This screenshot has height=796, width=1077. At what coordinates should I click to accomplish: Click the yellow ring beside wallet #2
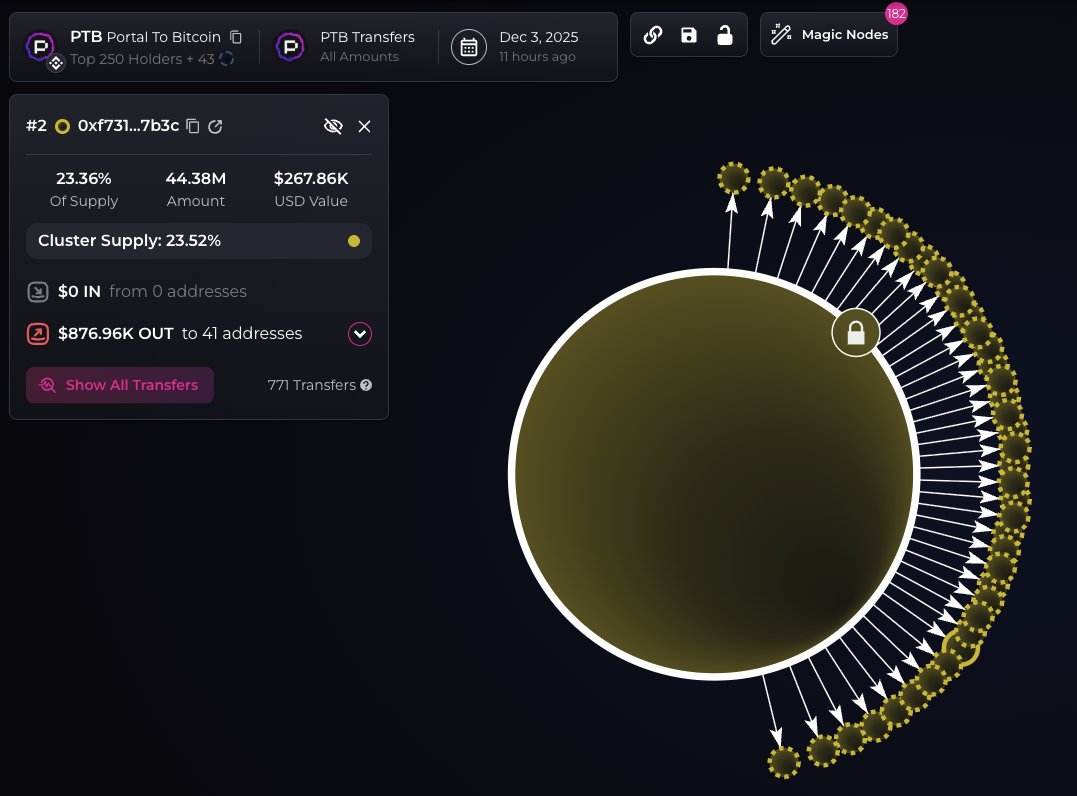(x=63, y=126)
